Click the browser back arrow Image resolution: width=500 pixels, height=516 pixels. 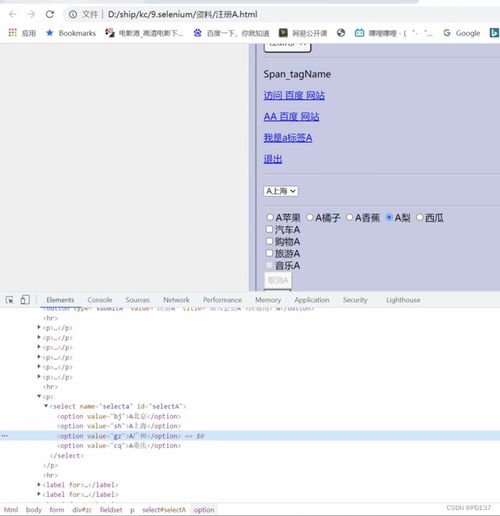pyautogui.click(x=13, y=14)
